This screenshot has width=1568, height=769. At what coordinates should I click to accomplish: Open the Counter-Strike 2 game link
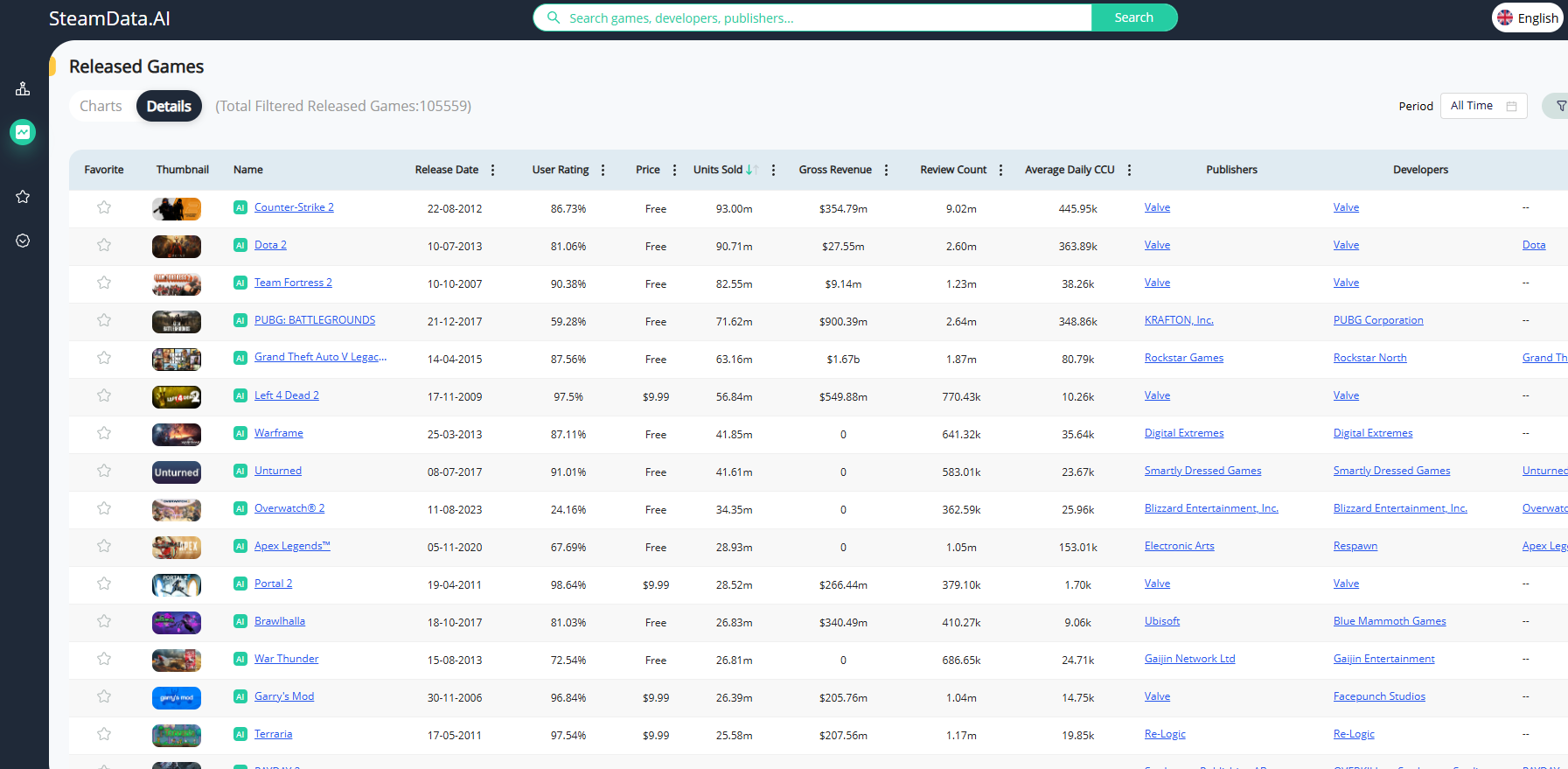pos(294,207)
